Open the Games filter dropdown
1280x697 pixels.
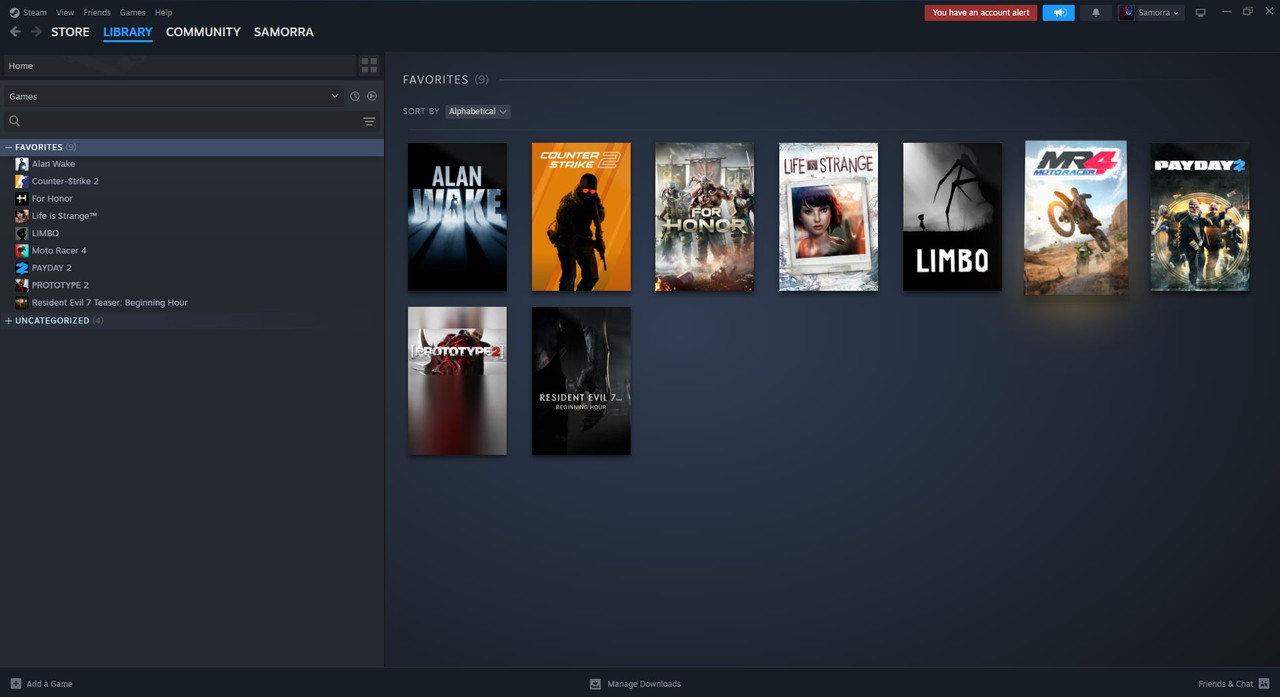[173, 96]
